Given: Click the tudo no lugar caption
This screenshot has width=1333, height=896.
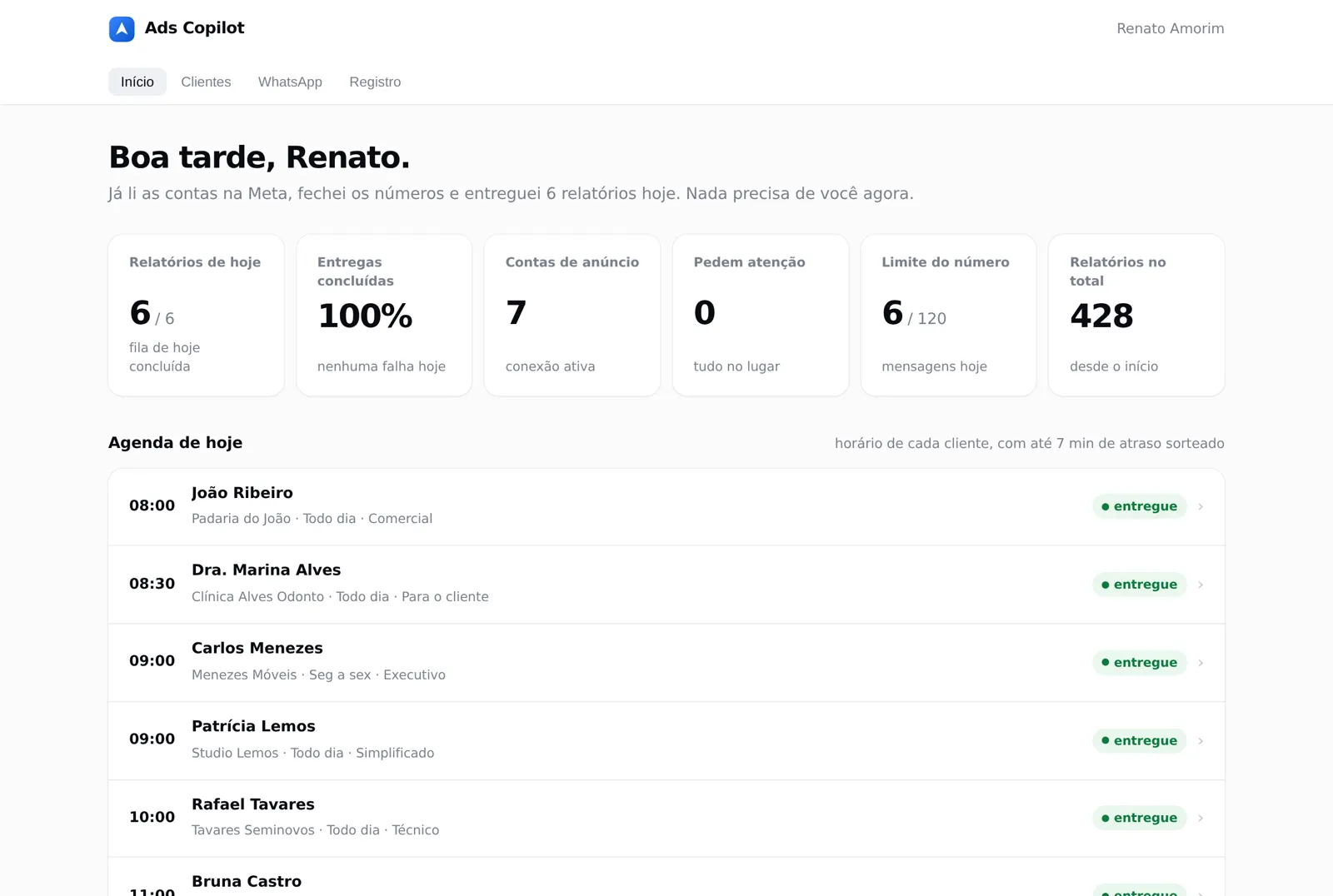Looking at the screenshot, I should click(x=736, y=366).
